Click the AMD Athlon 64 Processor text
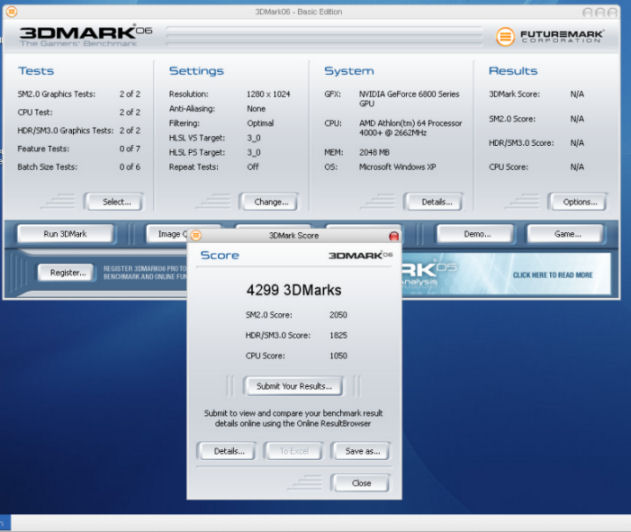The width and height of the screenshot is (631, 532). point(410,128)
